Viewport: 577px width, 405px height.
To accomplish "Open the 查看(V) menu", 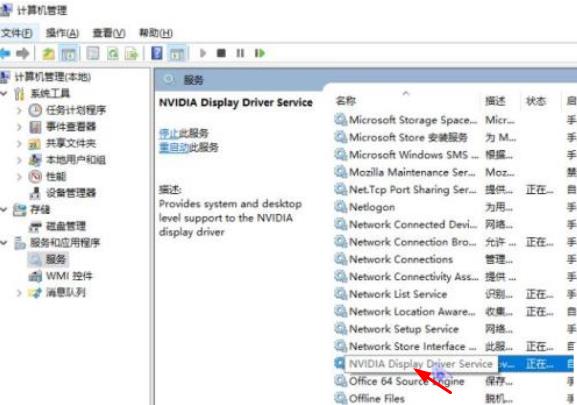I will click(109, 33).
